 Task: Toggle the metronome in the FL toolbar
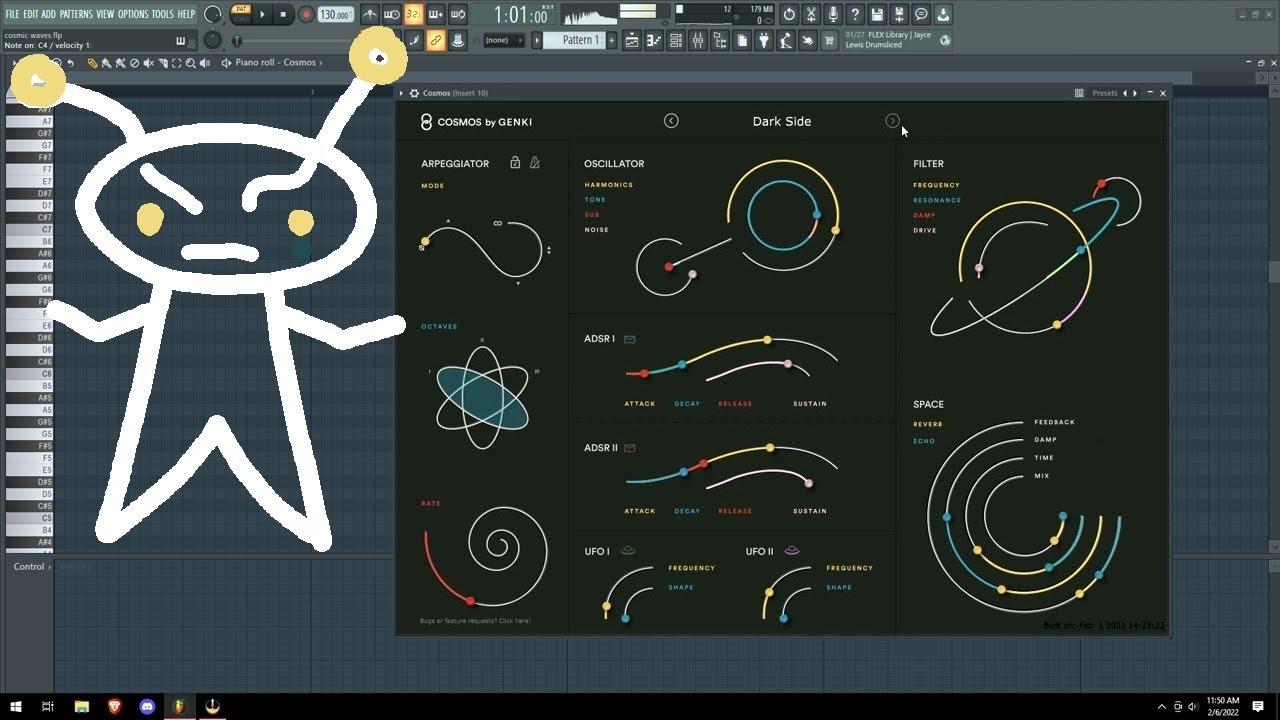tap(369, 14)
